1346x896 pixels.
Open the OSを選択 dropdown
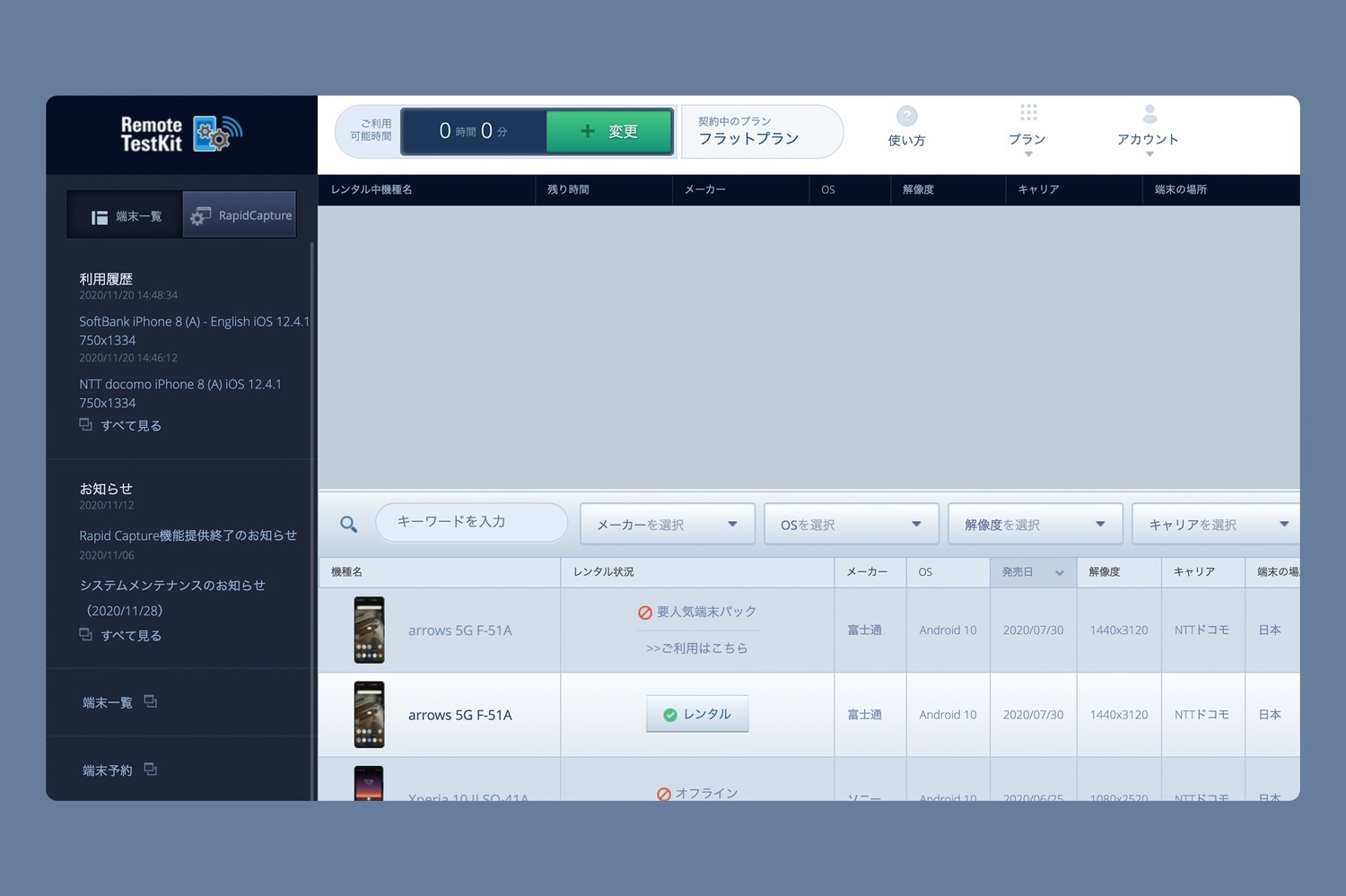tap(852, 524)
